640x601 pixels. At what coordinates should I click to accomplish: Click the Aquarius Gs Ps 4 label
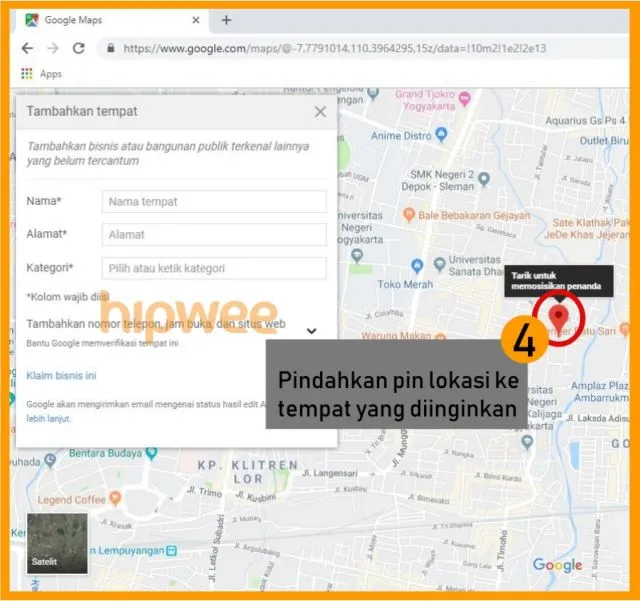tap(585, 120)
